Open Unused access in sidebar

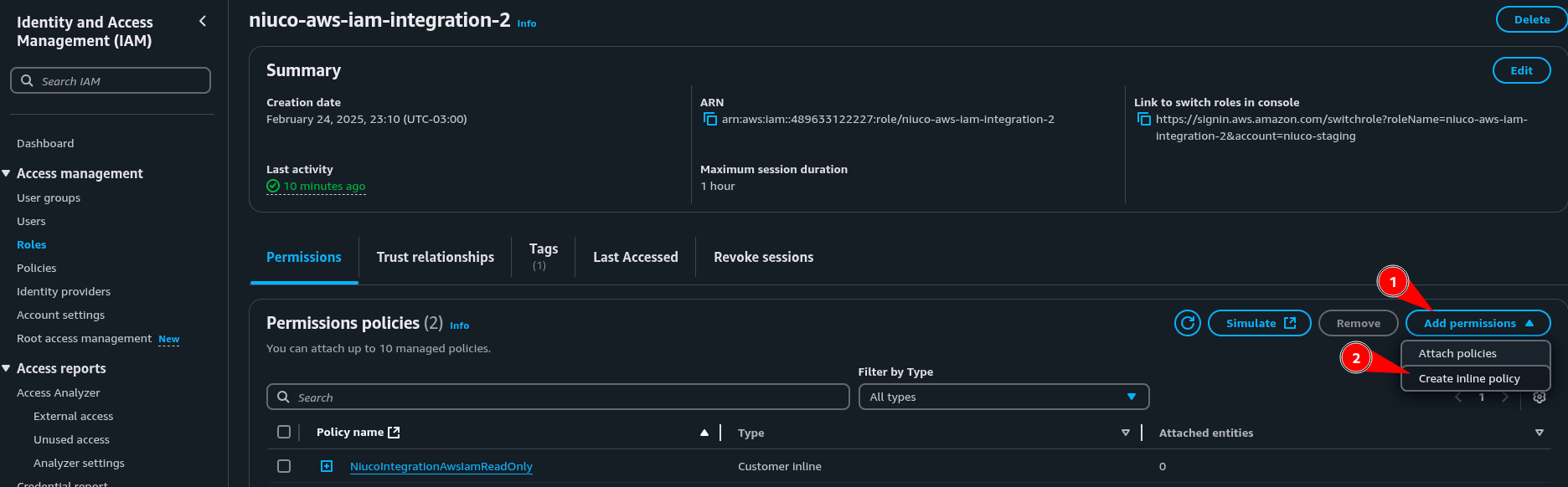(x=71, y=439)
